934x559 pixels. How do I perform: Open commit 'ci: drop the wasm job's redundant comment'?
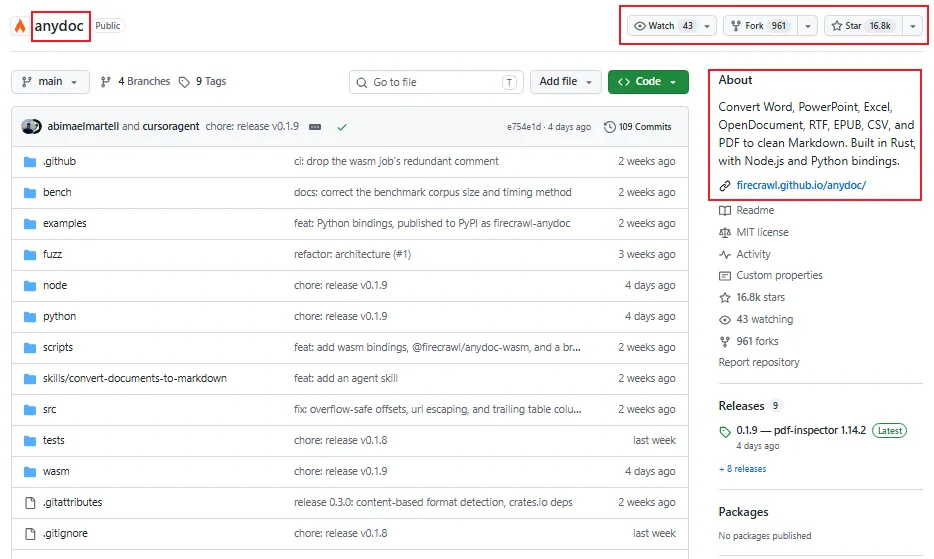coord(396,162)
